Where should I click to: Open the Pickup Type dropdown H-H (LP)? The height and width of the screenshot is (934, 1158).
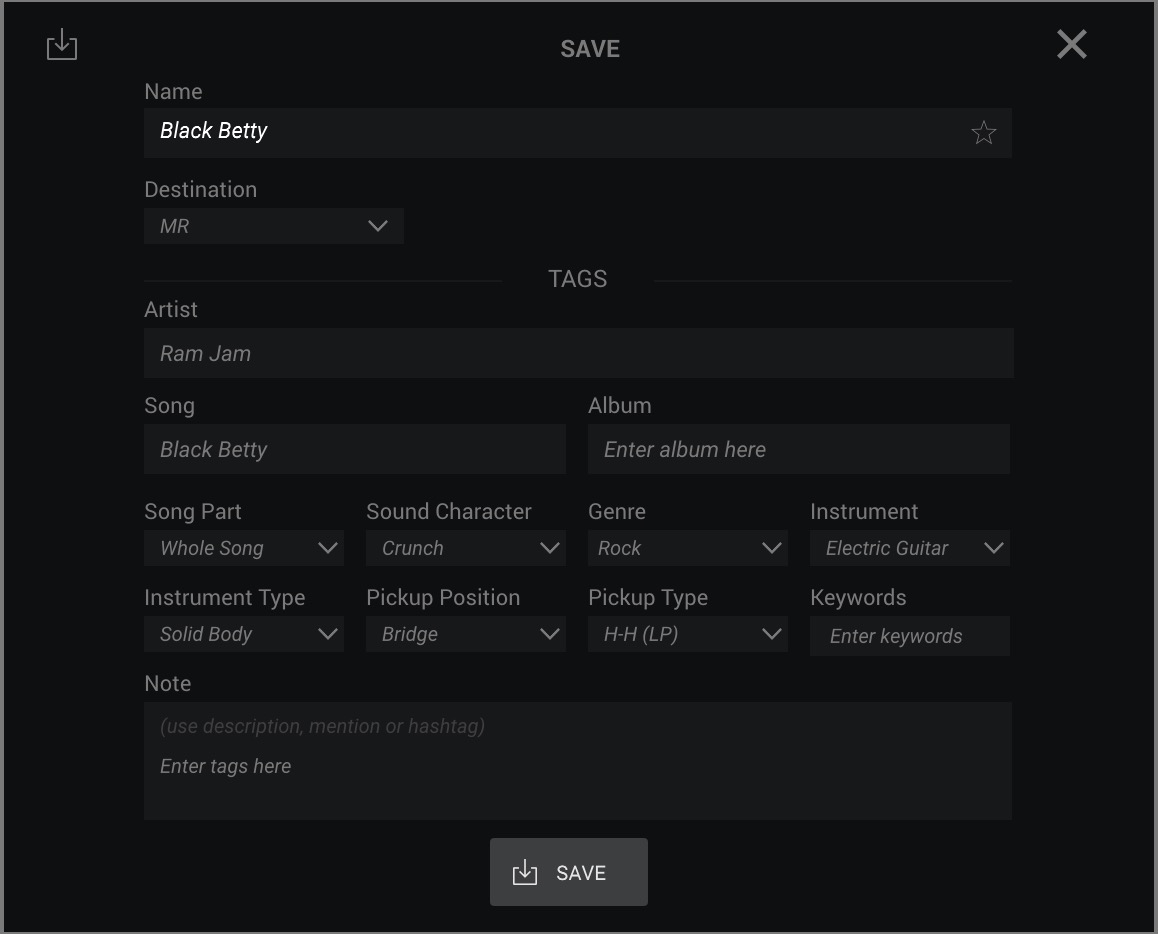688,633
